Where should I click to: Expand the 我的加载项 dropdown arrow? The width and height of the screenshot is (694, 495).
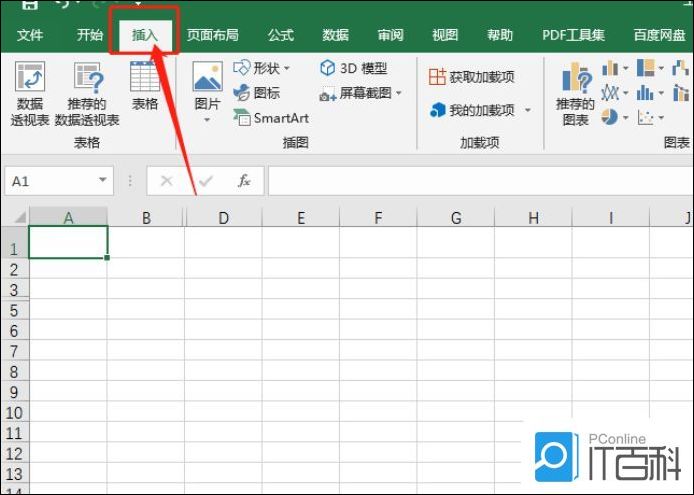coord(528,110)
